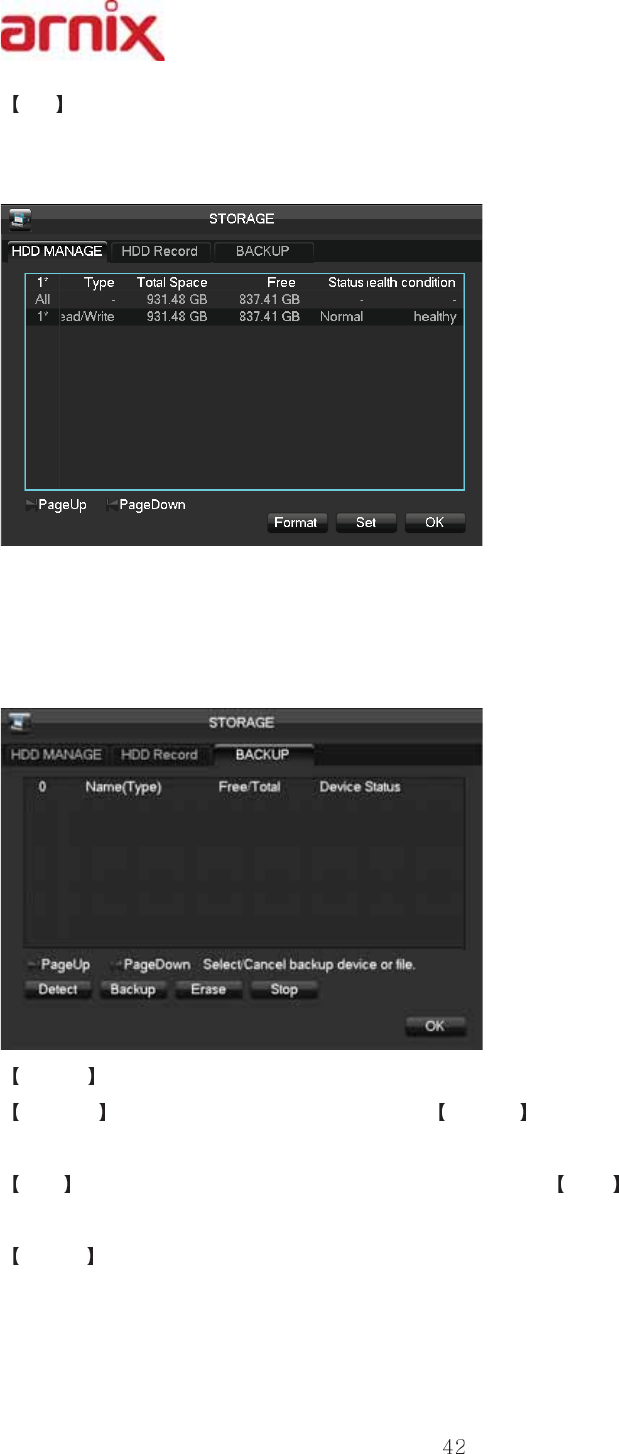Click PageDown icon in BACKUP window
The width and height of the screenshot is (619, 1454).
[116, 965]
